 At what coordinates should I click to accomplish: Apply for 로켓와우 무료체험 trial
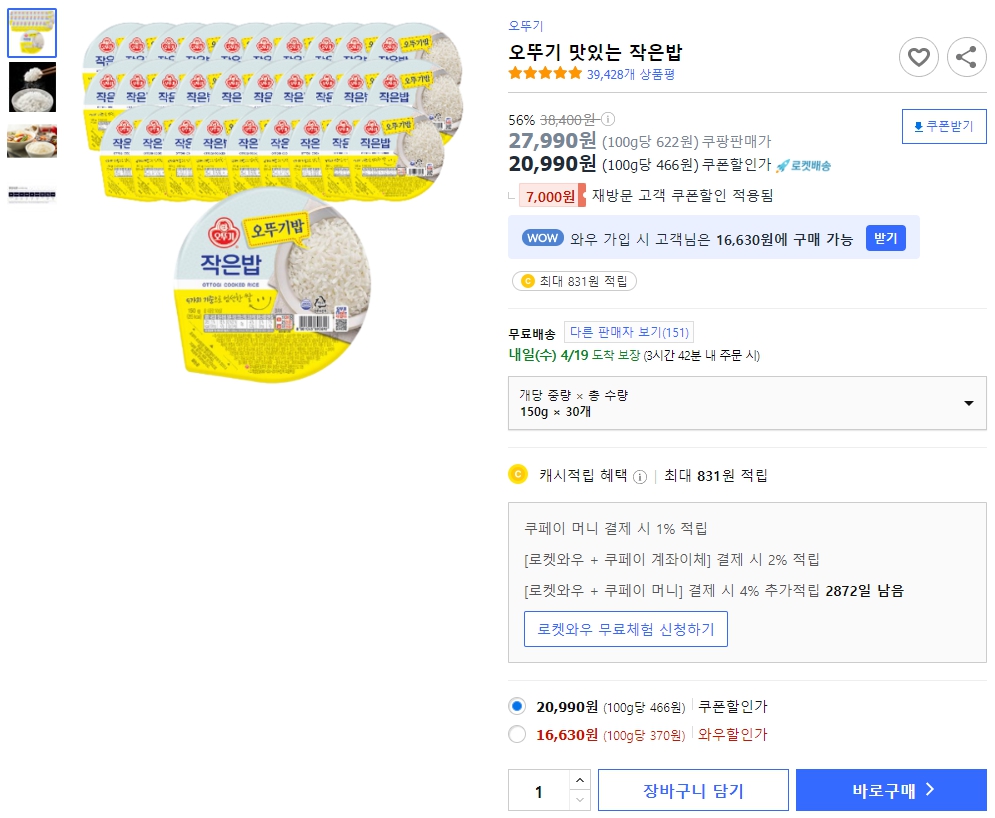click(626, 629)
